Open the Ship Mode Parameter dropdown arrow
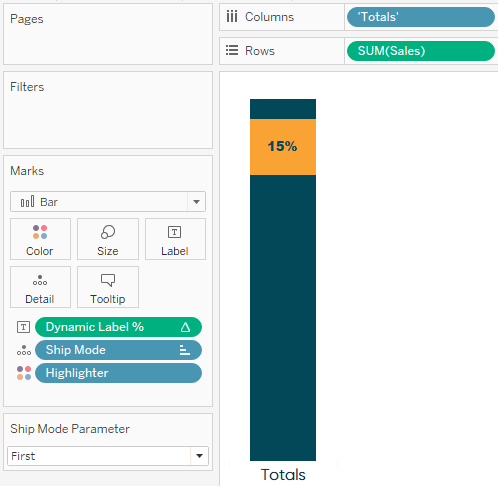This screenshot has height=486, width=498. 199,456
